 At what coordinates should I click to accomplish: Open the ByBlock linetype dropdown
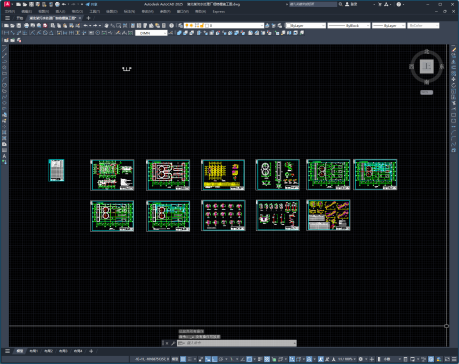[349, 26]
